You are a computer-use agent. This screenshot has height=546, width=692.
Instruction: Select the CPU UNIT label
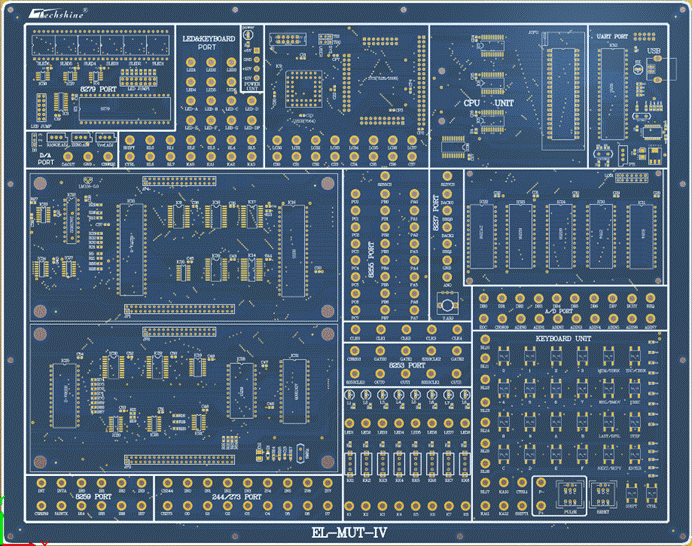[487, 103]
